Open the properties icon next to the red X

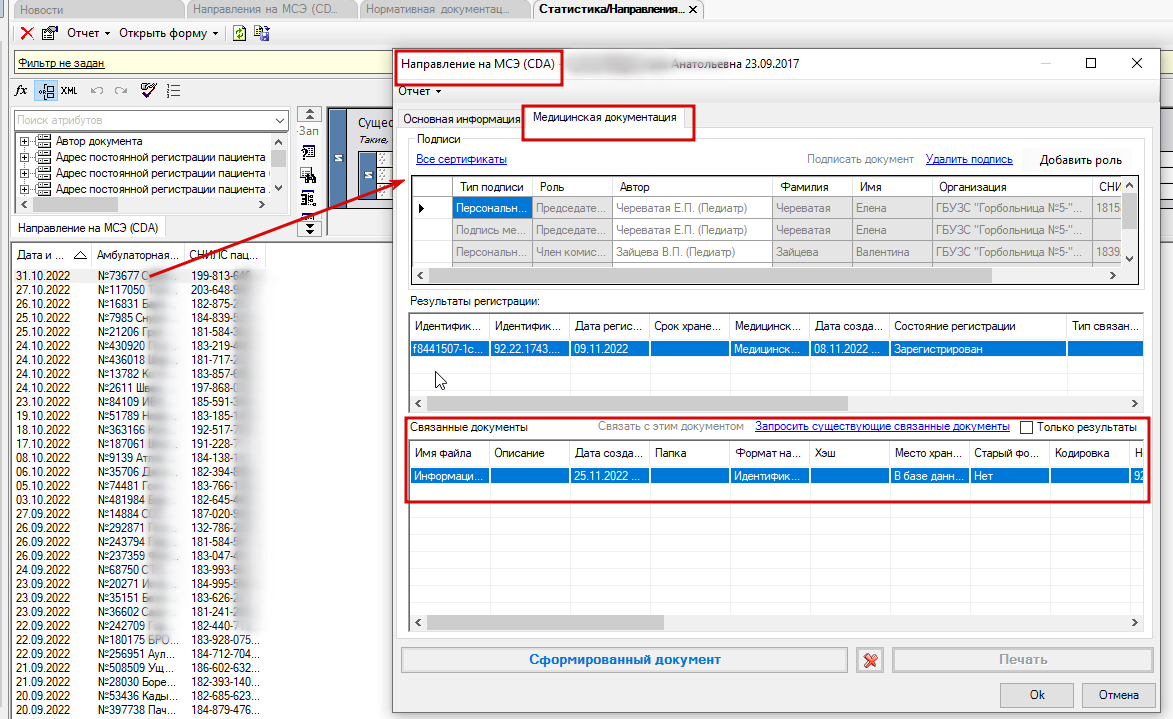(50, 33)
